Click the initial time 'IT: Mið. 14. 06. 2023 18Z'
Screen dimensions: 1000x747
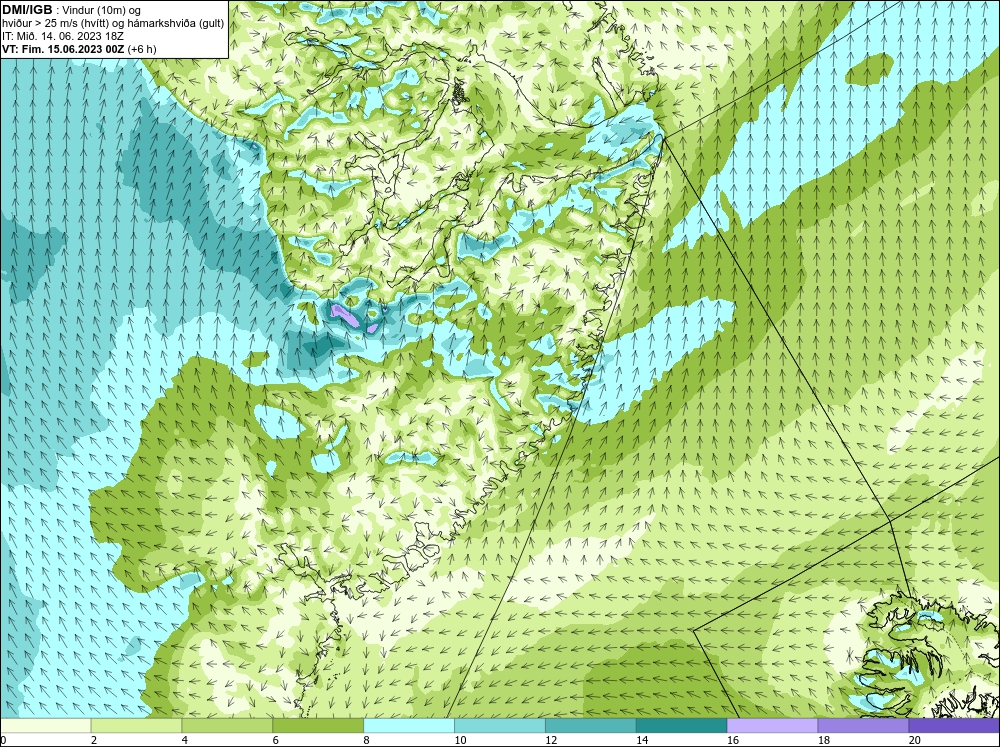pos(62,36)
